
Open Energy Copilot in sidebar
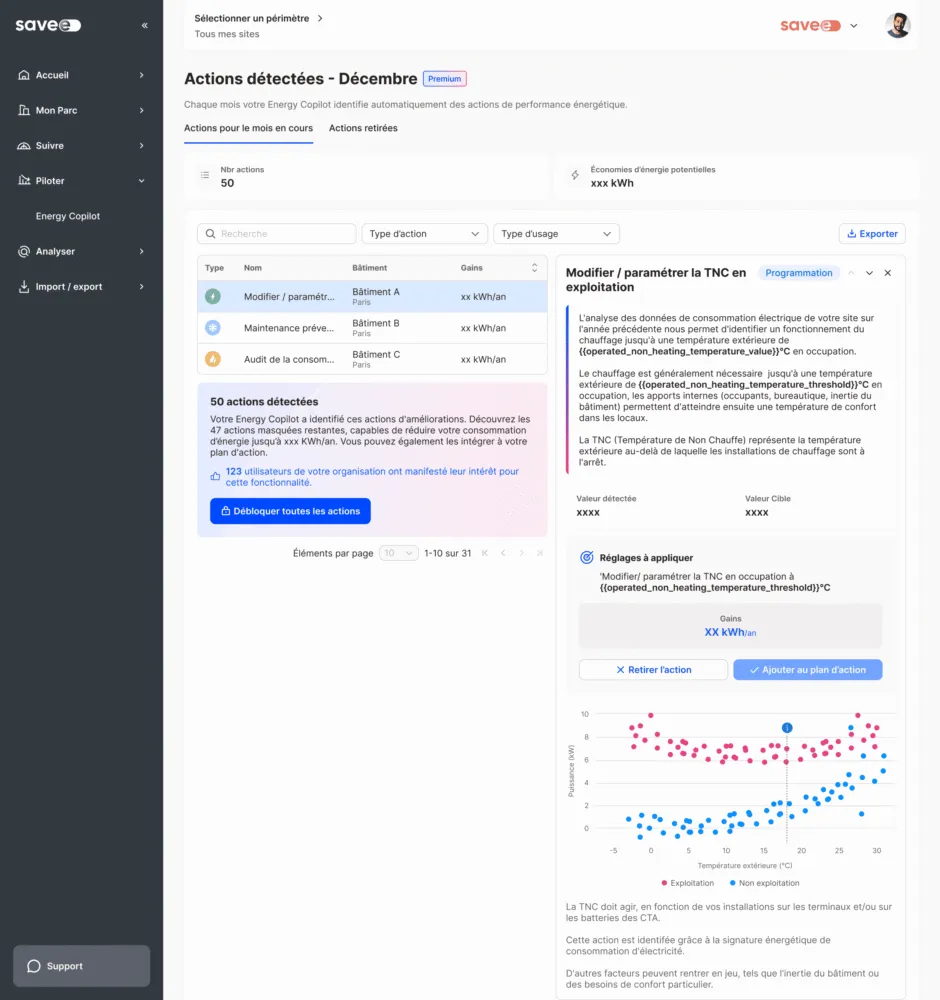click(68, 216)
